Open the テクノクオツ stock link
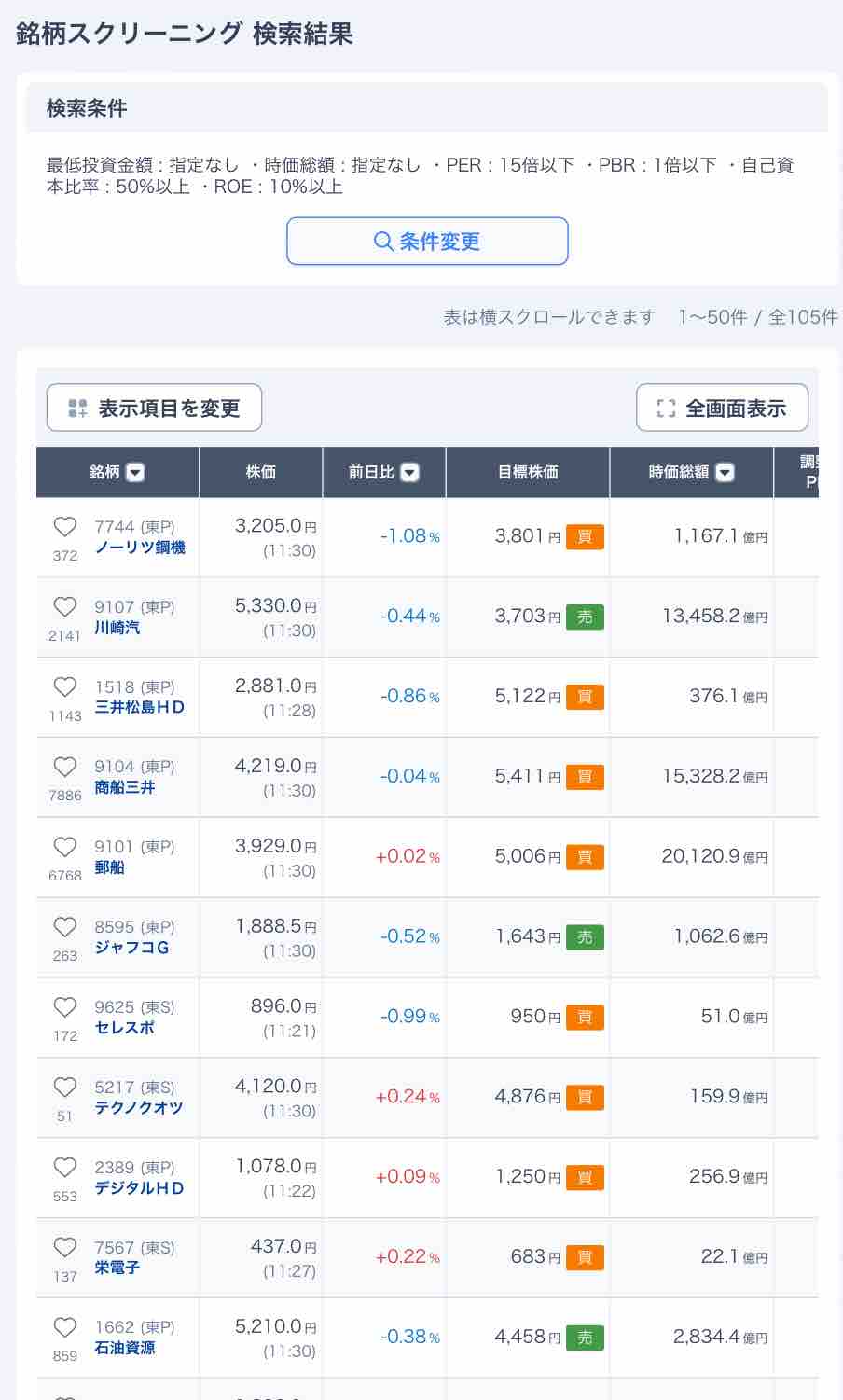The image size is (843, 1400). [139, 1109]
